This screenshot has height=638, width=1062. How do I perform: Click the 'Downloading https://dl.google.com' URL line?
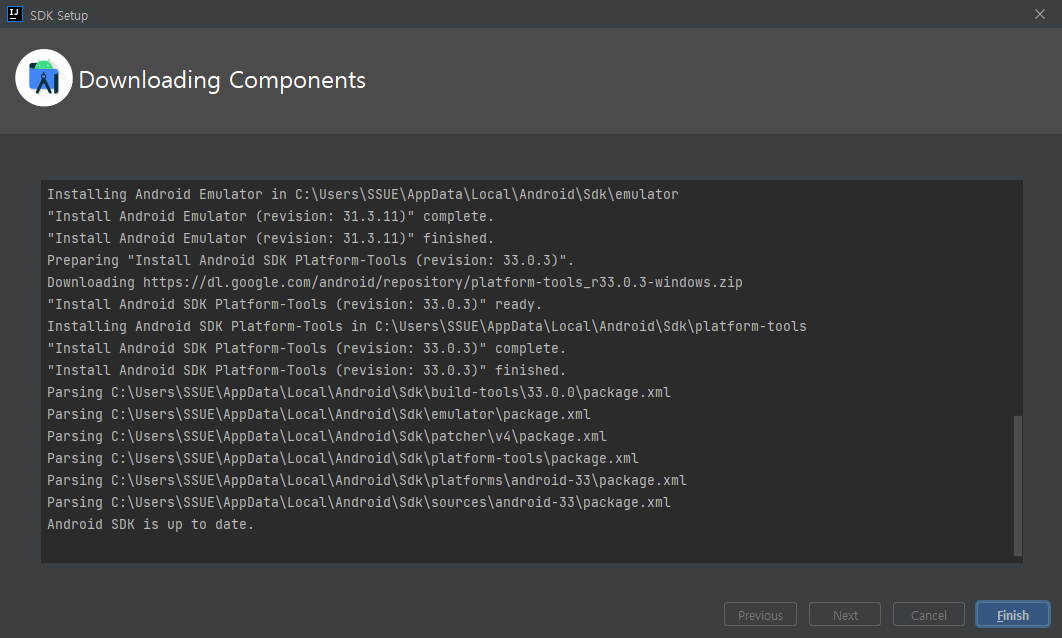coord(395,282)
